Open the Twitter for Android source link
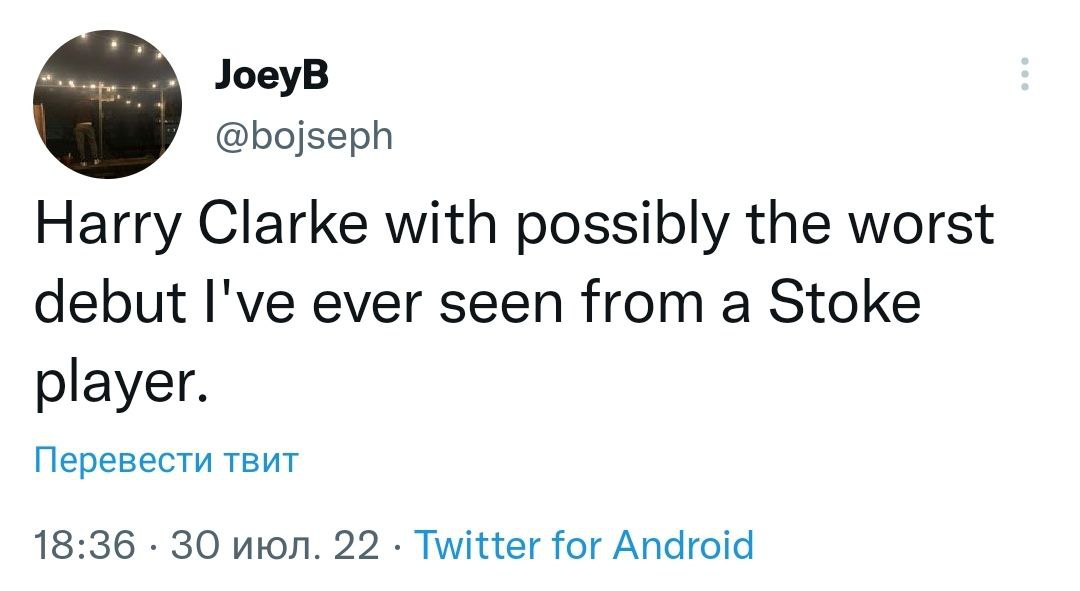Viewport: 1080px width, 591px height. (x=583, y=546)
